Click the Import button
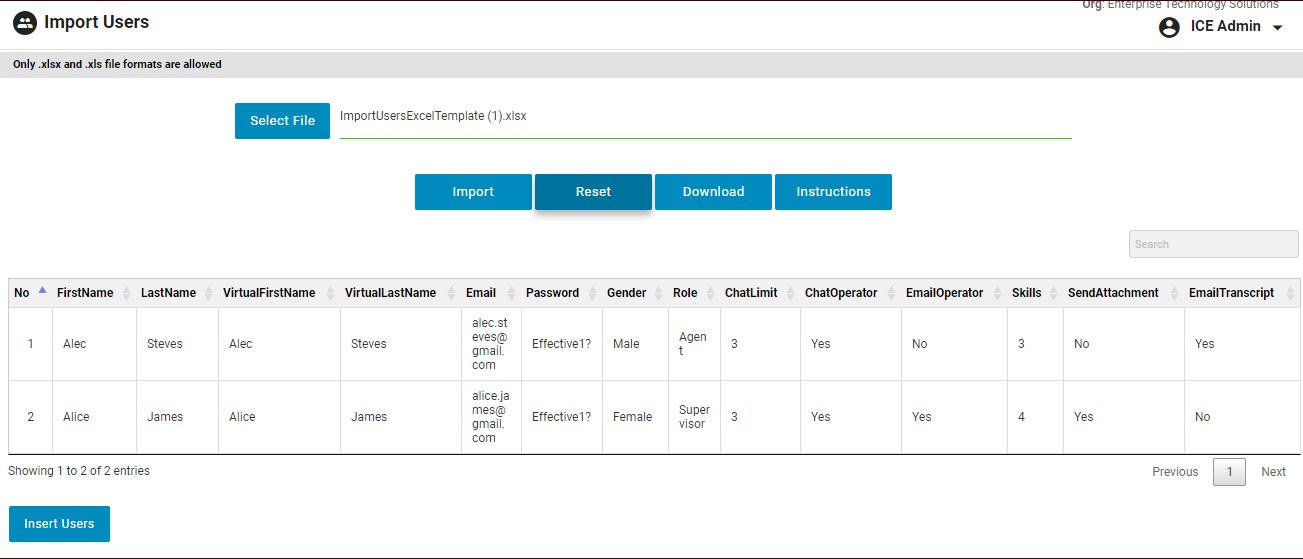This screenshot has height=559, width=1303. point(473,192)
